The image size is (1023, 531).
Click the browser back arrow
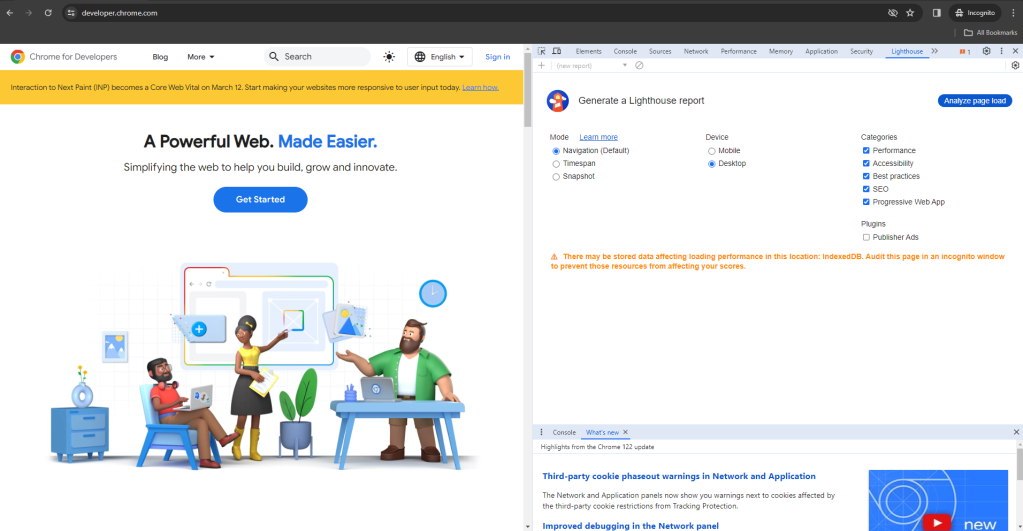coord(10,12)
